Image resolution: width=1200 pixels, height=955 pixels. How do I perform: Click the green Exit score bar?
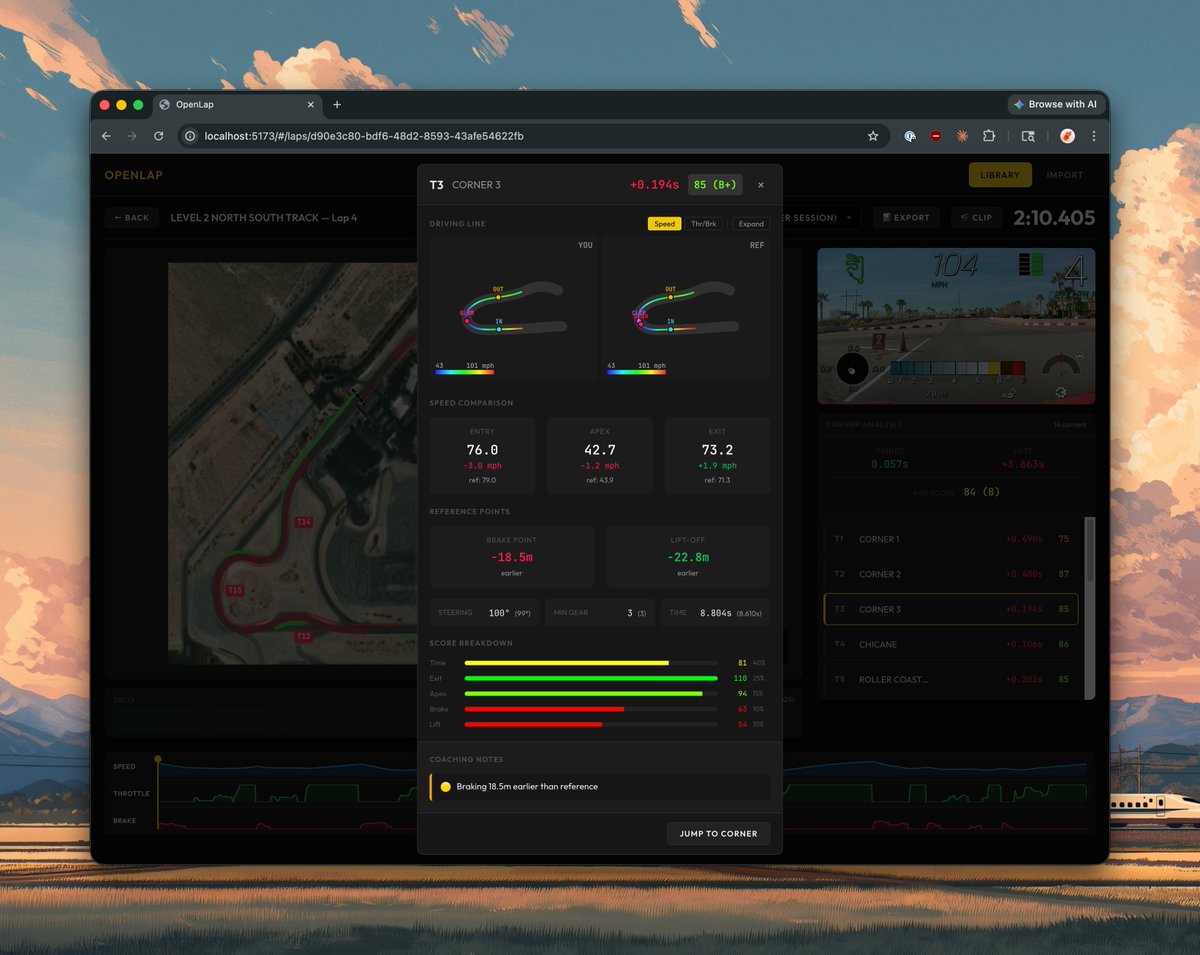coord(591,678)
